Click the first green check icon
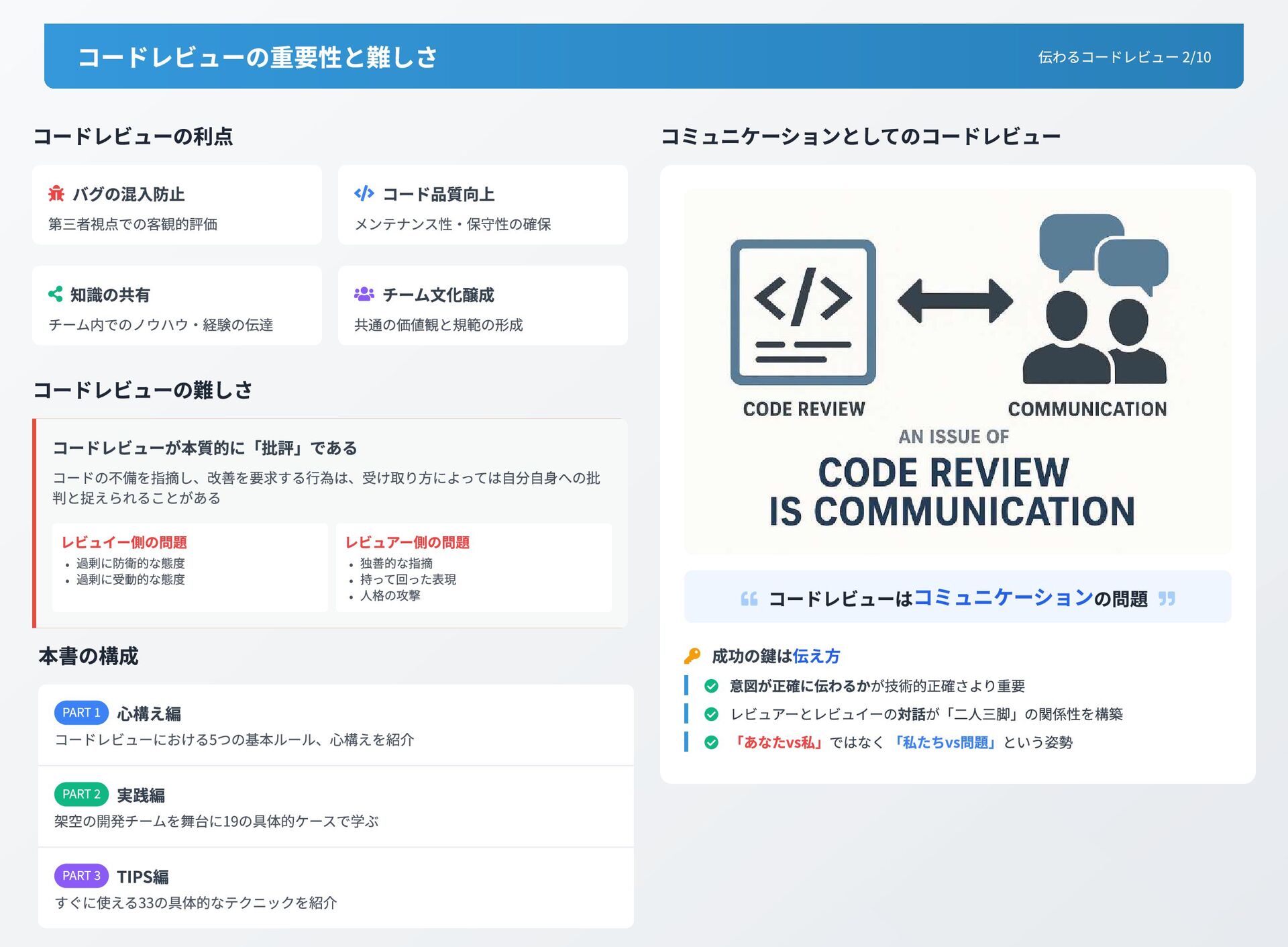The height and width of the screenshot is (947, 1288). click(711, 686)
